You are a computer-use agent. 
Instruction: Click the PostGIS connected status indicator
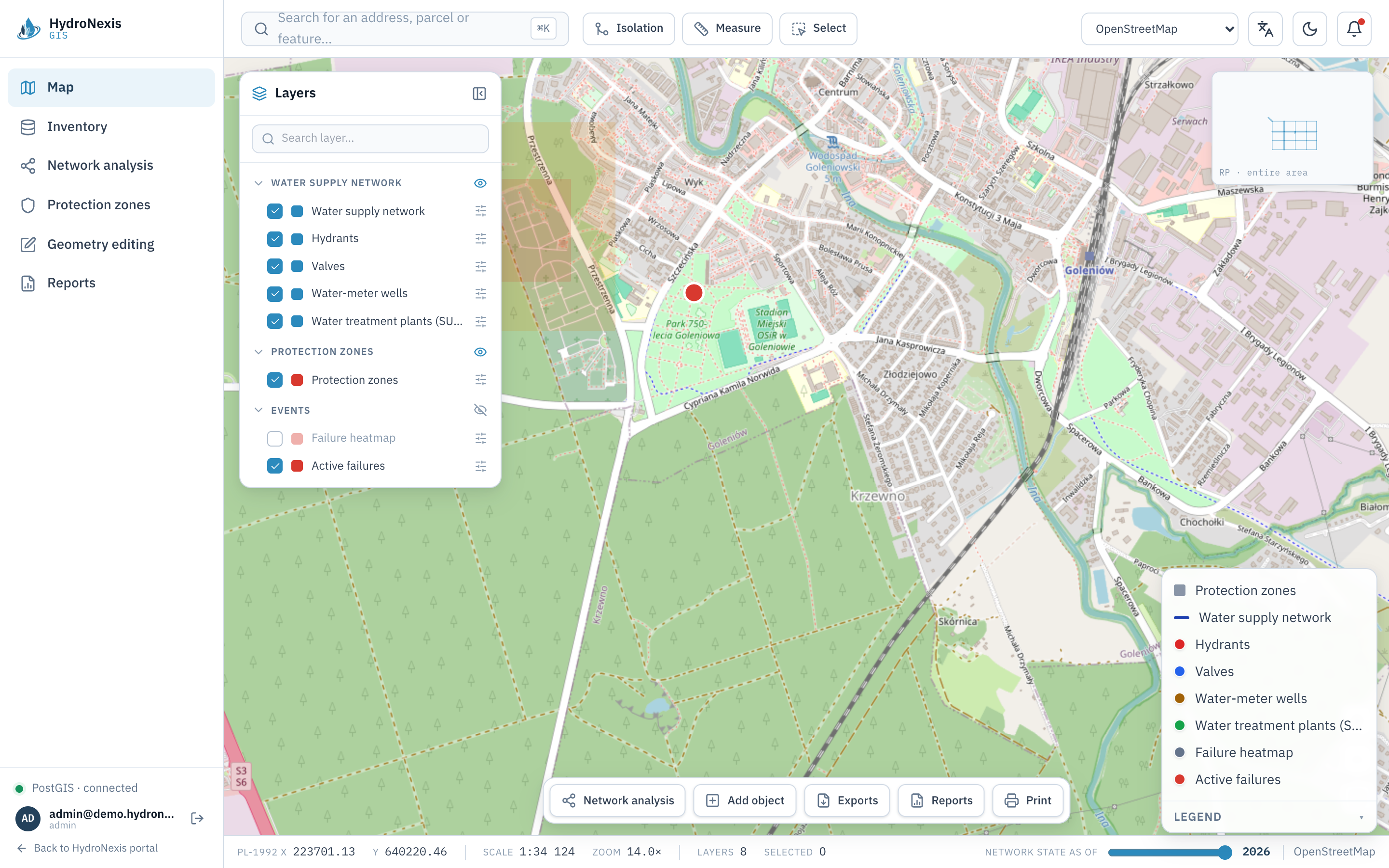(x=76, y=787)
